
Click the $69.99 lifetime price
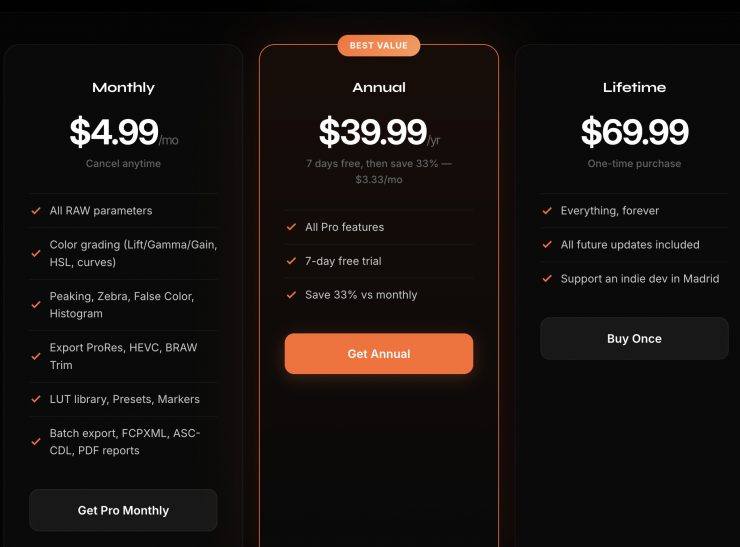pos(634,132)
